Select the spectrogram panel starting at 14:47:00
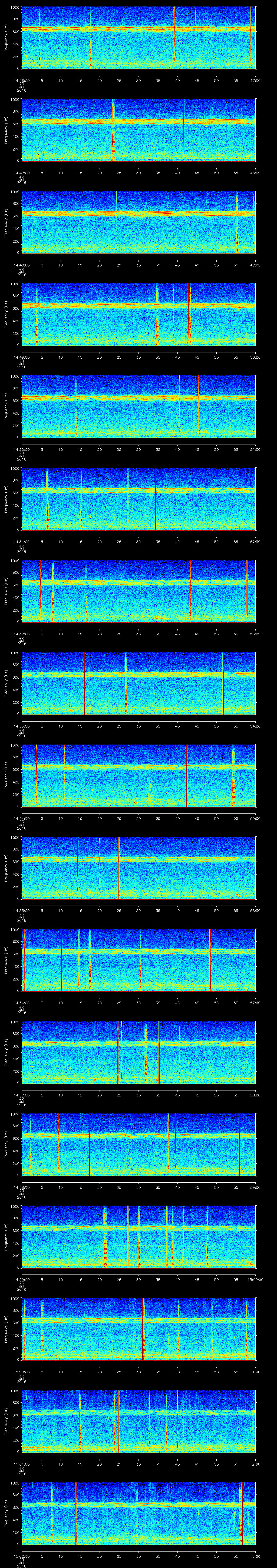The height and width of the screenshot is (1568, 277). [138, 130]
